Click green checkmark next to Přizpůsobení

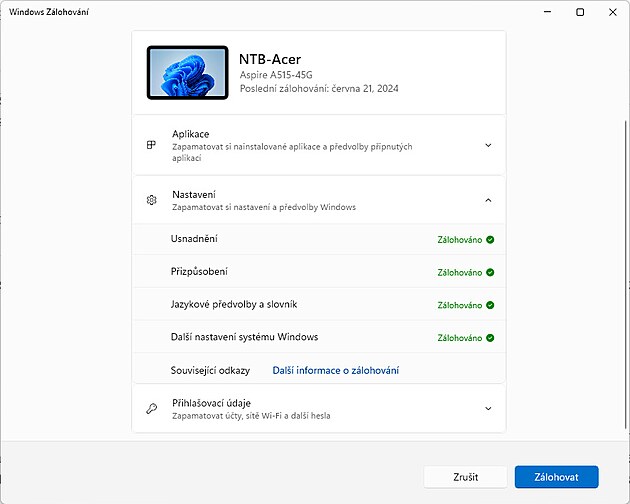490,272
